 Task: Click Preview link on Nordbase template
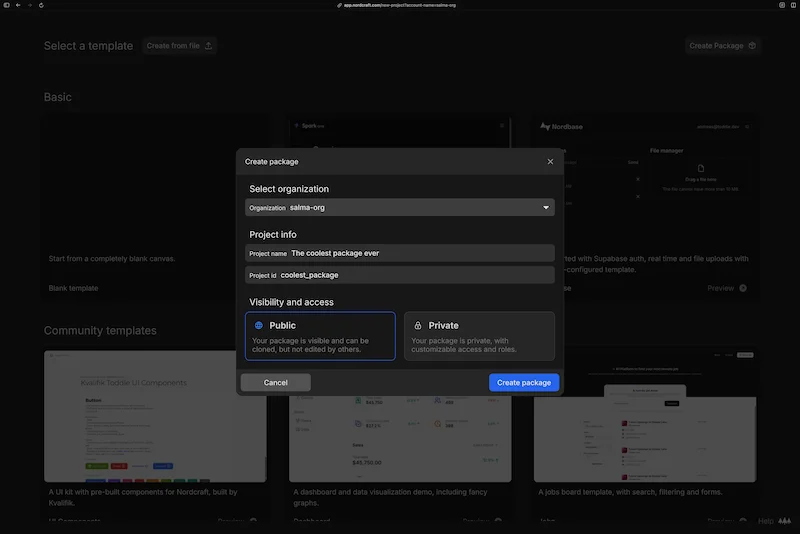click(x=720, y=288)
